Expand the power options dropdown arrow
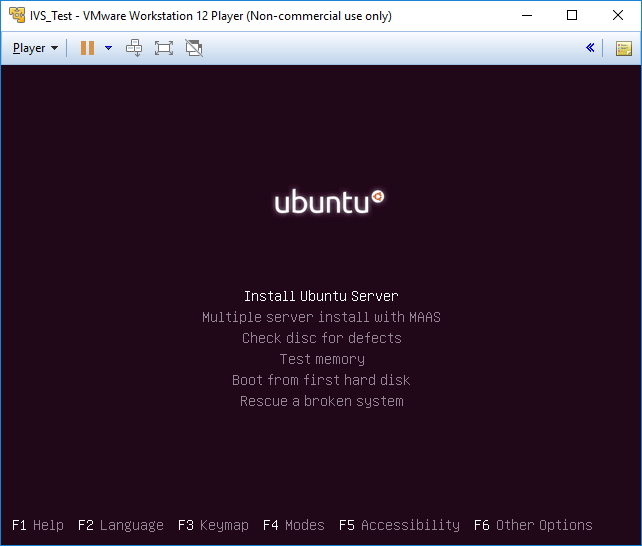 [x=109, y=48]
